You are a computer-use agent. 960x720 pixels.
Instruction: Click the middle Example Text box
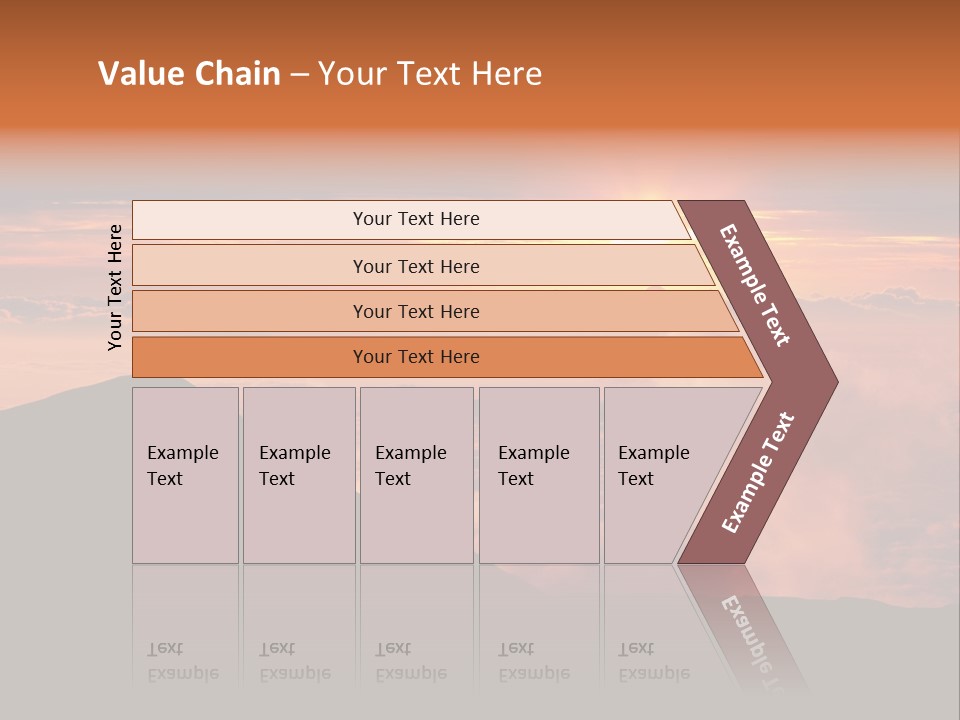click(417, 475)
